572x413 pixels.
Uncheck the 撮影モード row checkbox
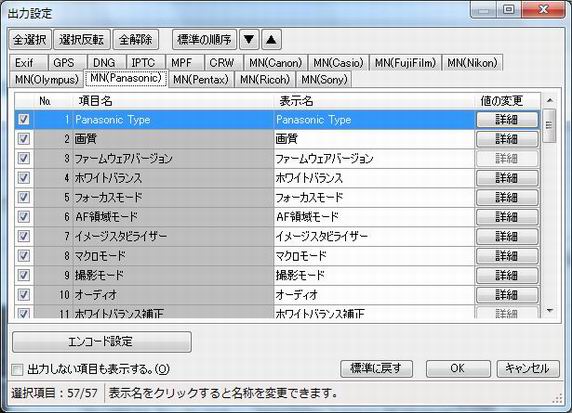(x=24, y=275)
